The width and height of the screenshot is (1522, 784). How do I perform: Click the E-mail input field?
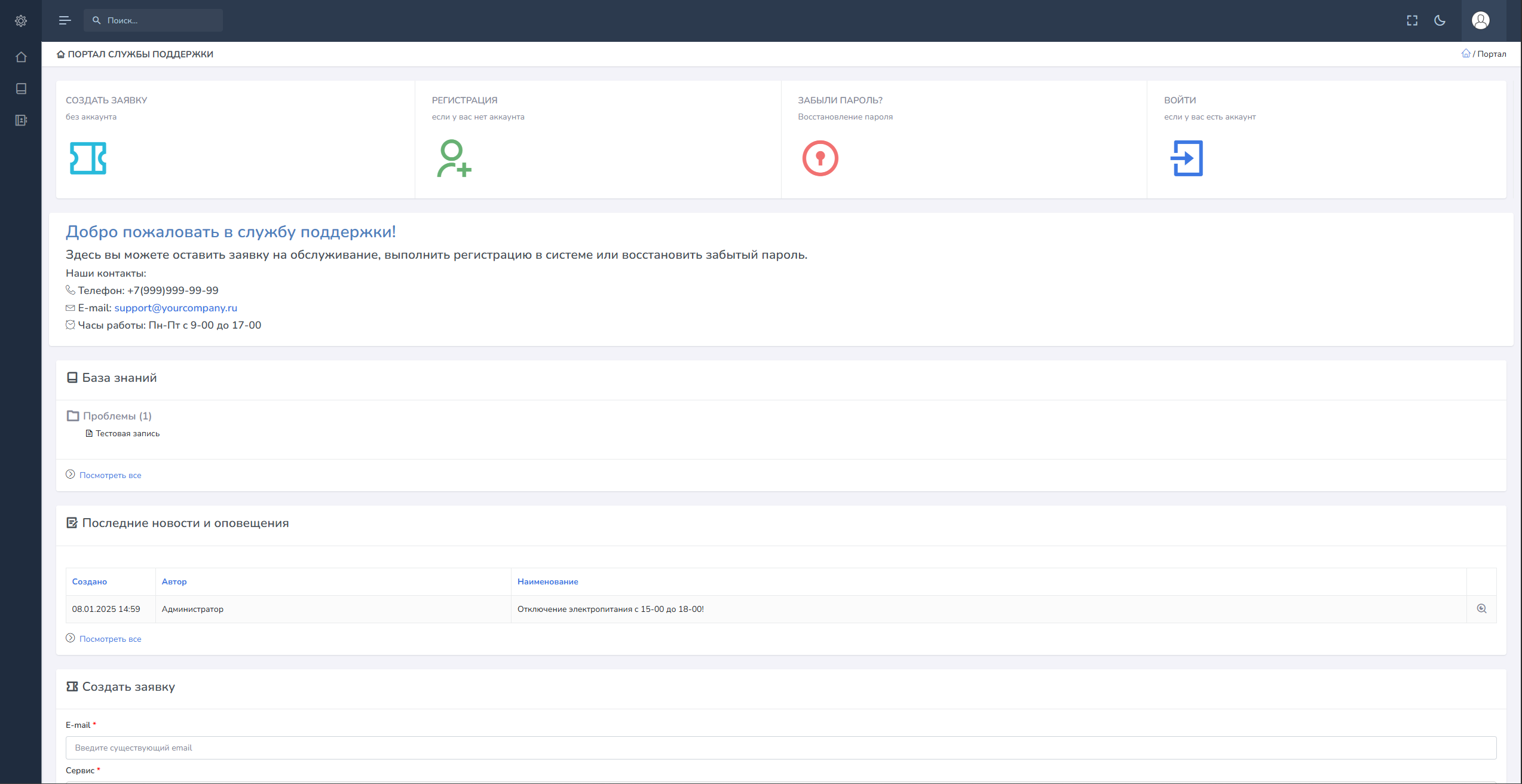click(x=780, y=748)
